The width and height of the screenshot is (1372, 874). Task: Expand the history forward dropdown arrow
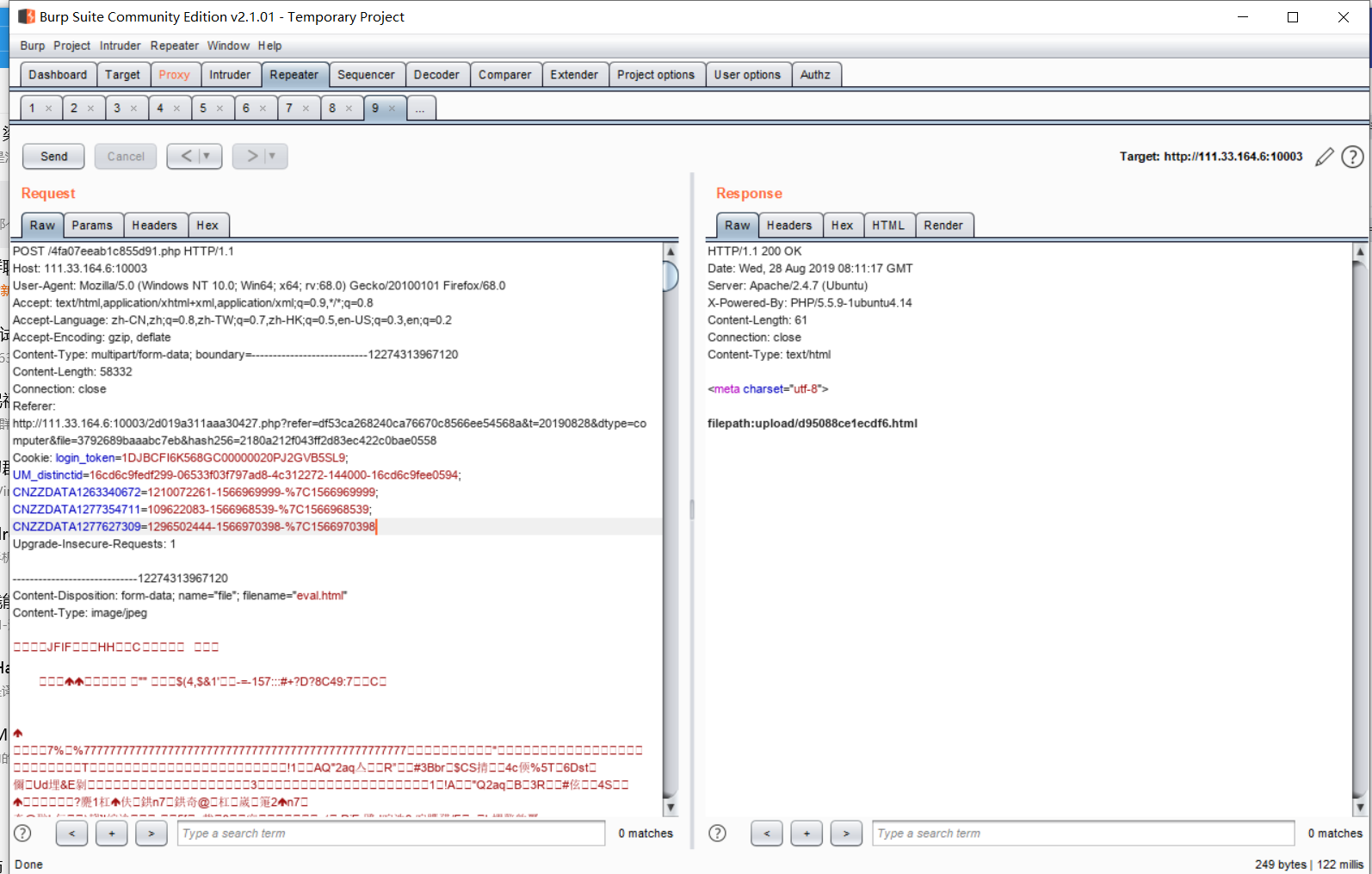272,157
